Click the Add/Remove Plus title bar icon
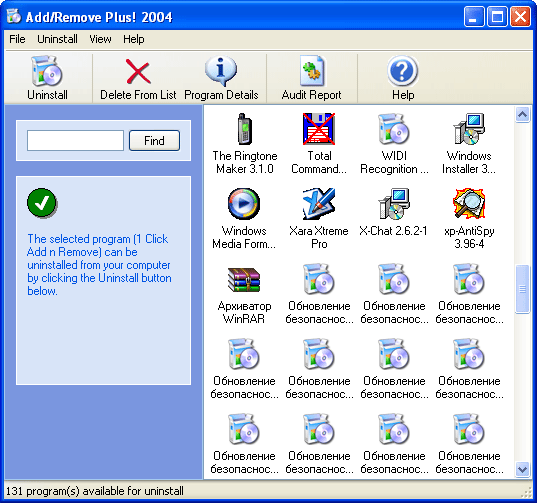537x503 pixels. (14, 16)
